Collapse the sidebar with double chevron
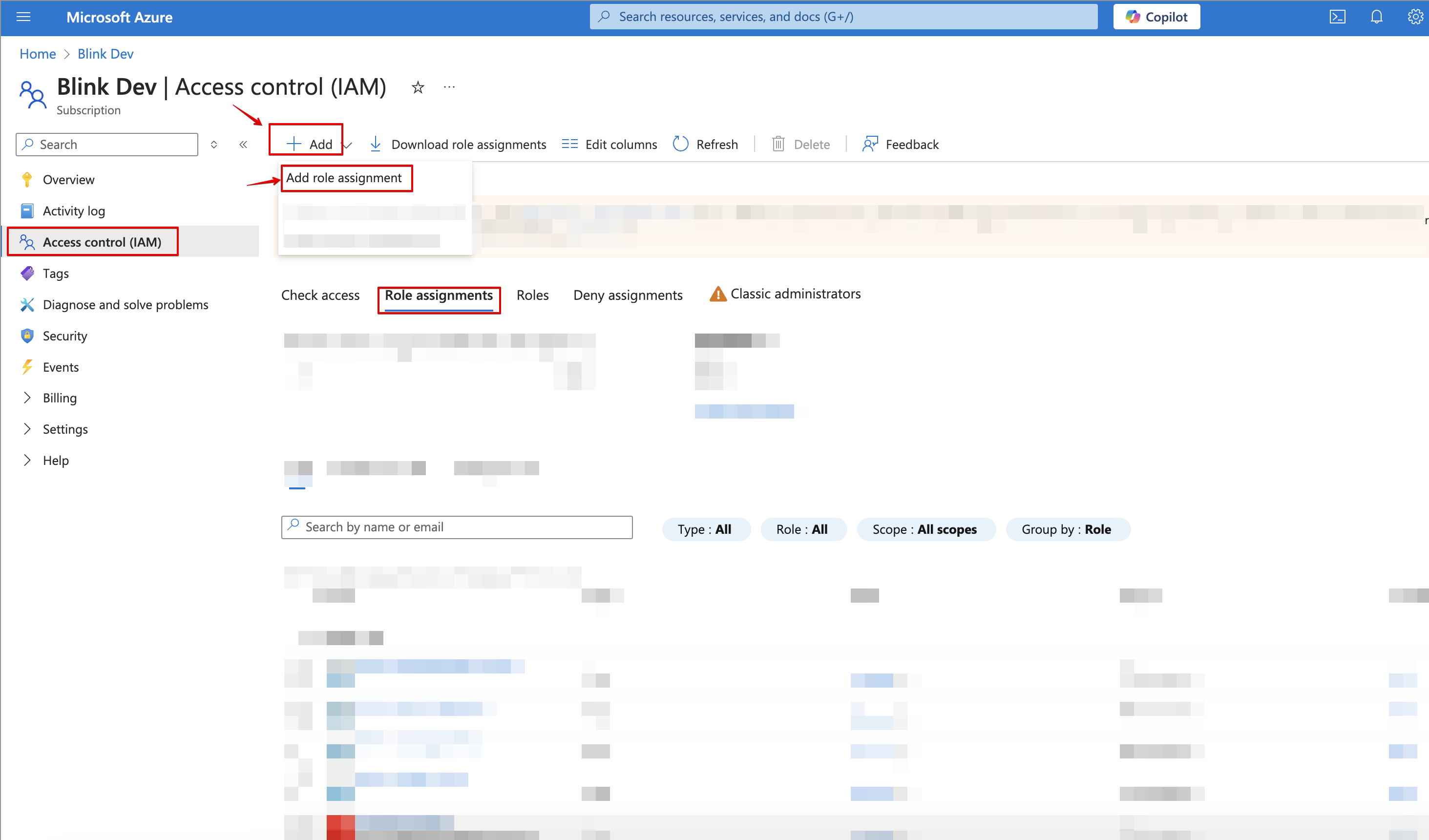Image resolution: width=1429 pixels, height=840 pixels. (243, 145)
